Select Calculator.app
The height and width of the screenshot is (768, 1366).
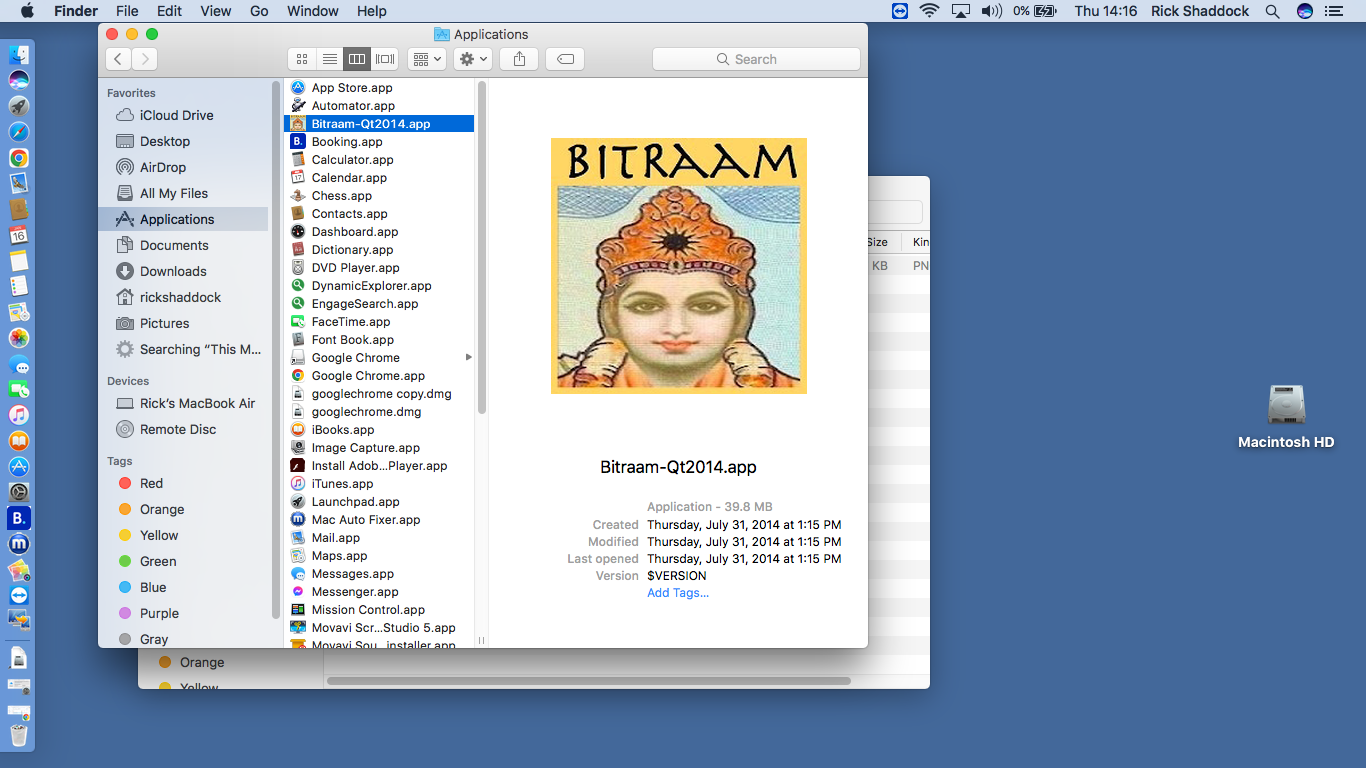tap(352, 160)
